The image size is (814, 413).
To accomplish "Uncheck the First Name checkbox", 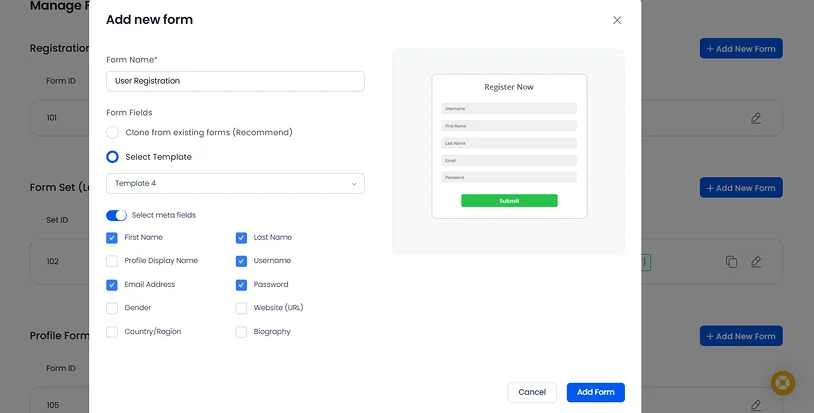I will (x=112, y=238).
